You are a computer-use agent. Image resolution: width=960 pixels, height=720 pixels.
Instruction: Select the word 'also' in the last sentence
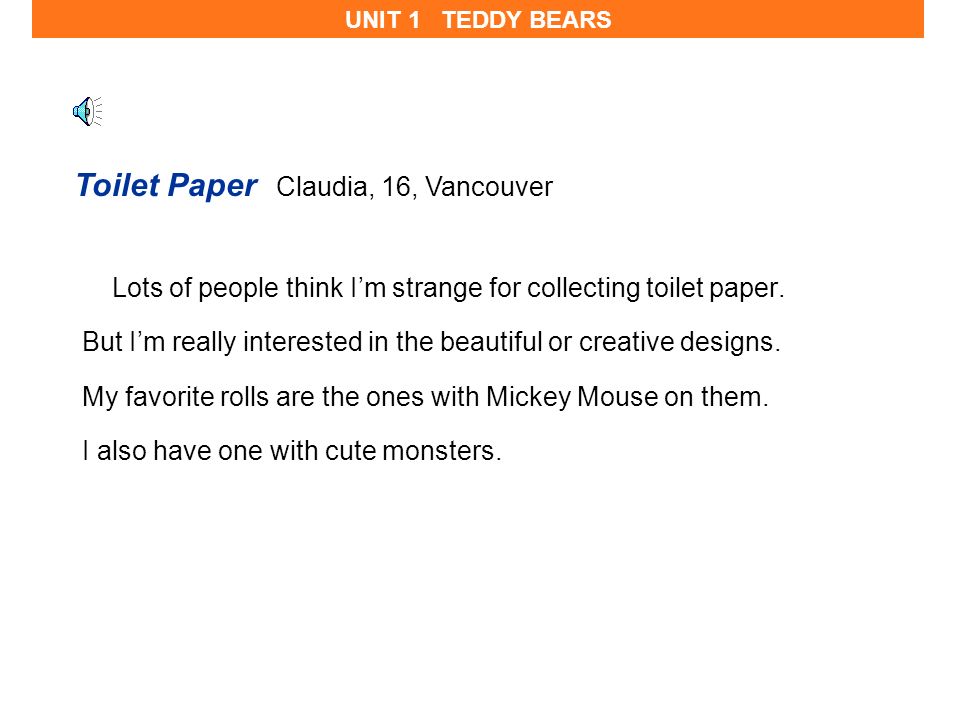121,451
